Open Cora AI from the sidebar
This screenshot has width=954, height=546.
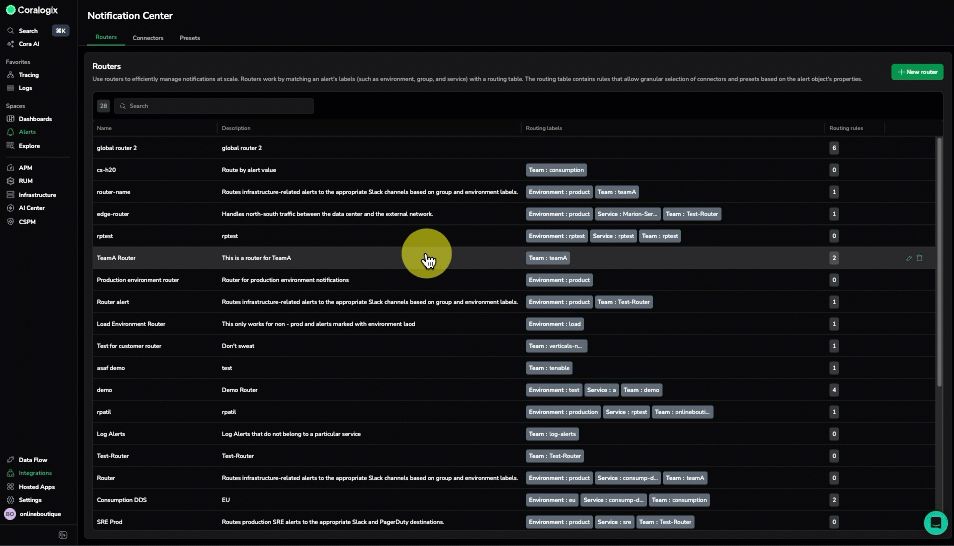click(x=29, y=44)
